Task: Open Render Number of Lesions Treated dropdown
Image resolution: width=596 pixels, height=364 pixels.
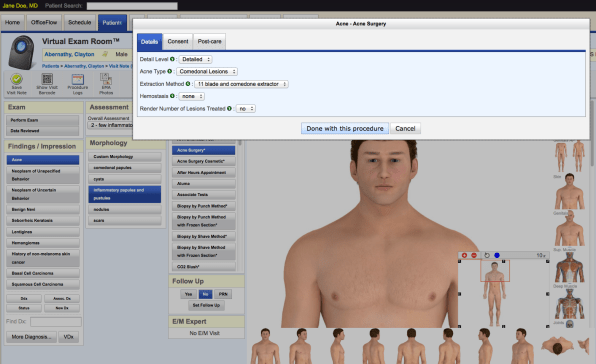Action: click(246, 109)
